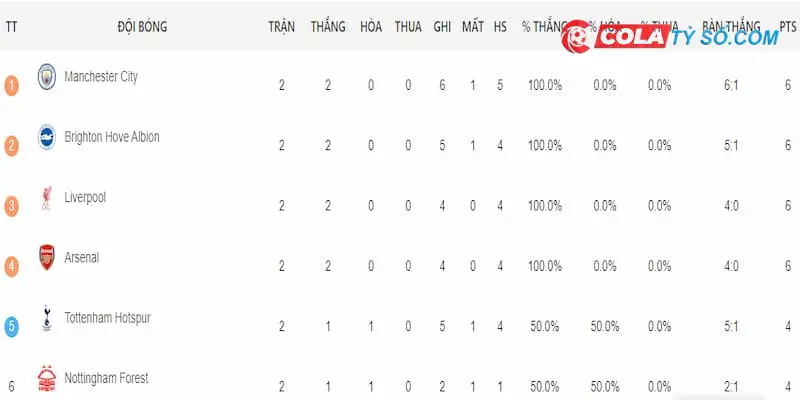This screenshot has width=800, height=400.
Task: Open the Brighton Hove Albion team link
Action: [112, 137]
